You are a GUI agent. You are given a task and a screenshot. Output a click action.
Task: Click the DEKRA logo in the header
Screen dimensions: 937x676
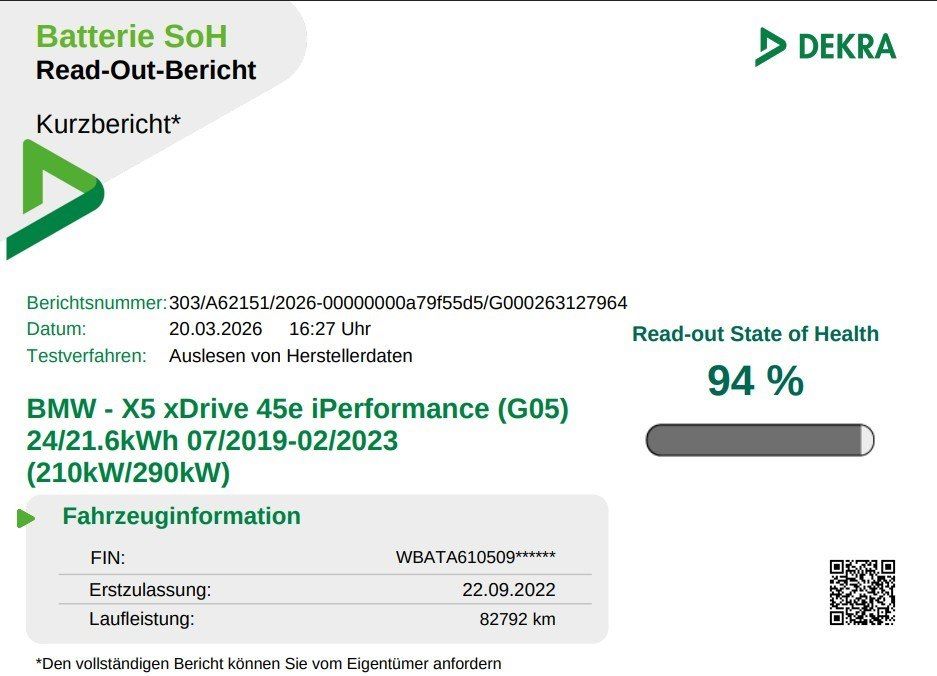point(825,47)
